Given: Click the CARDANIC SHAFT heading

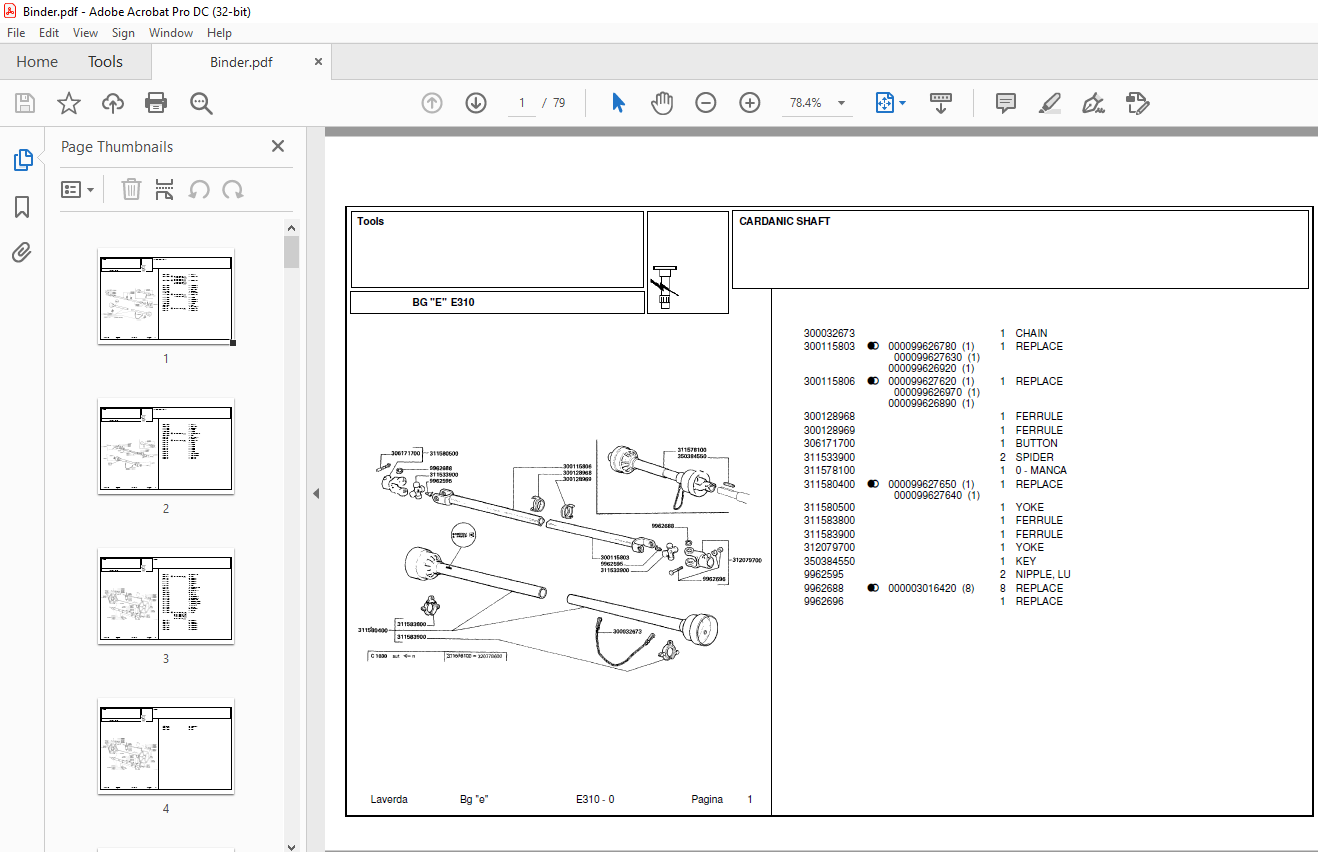Looking at the screenshot, I should 785,222.
